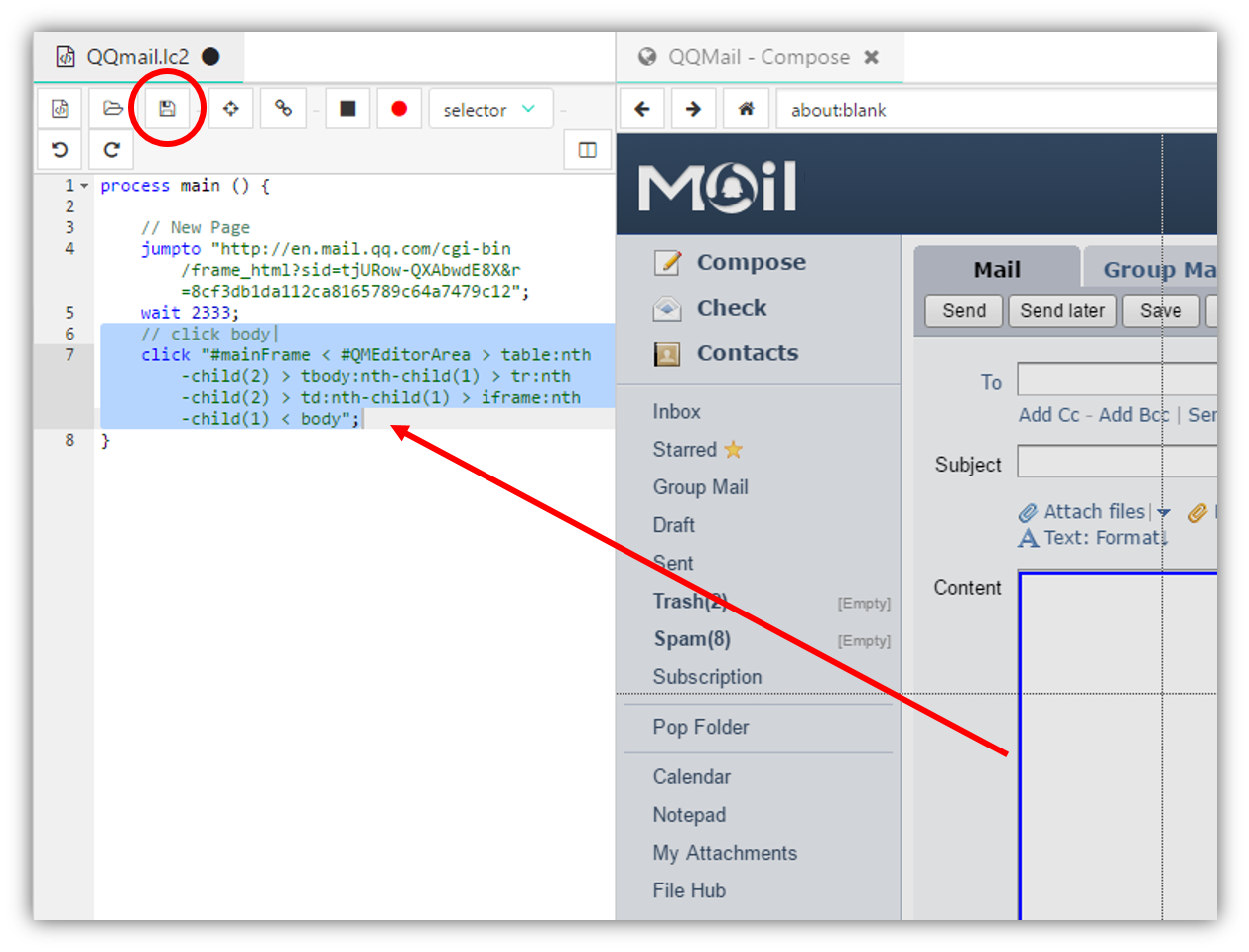Click the Send button
Screen dimensions: 1249x952
(963, 311)
